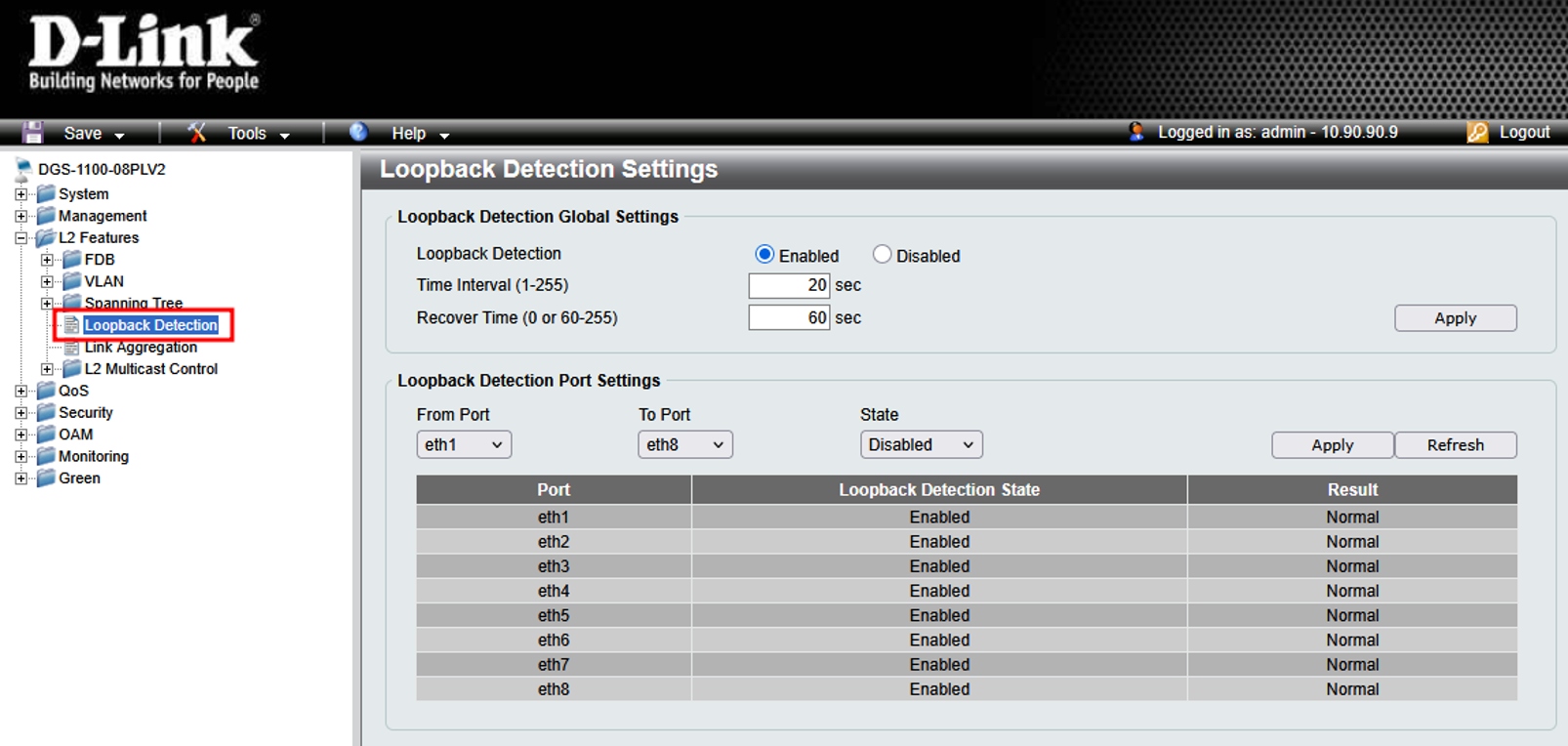Open the Help menu
Viewport: 1568px width, 746px height.
(420, 134)
